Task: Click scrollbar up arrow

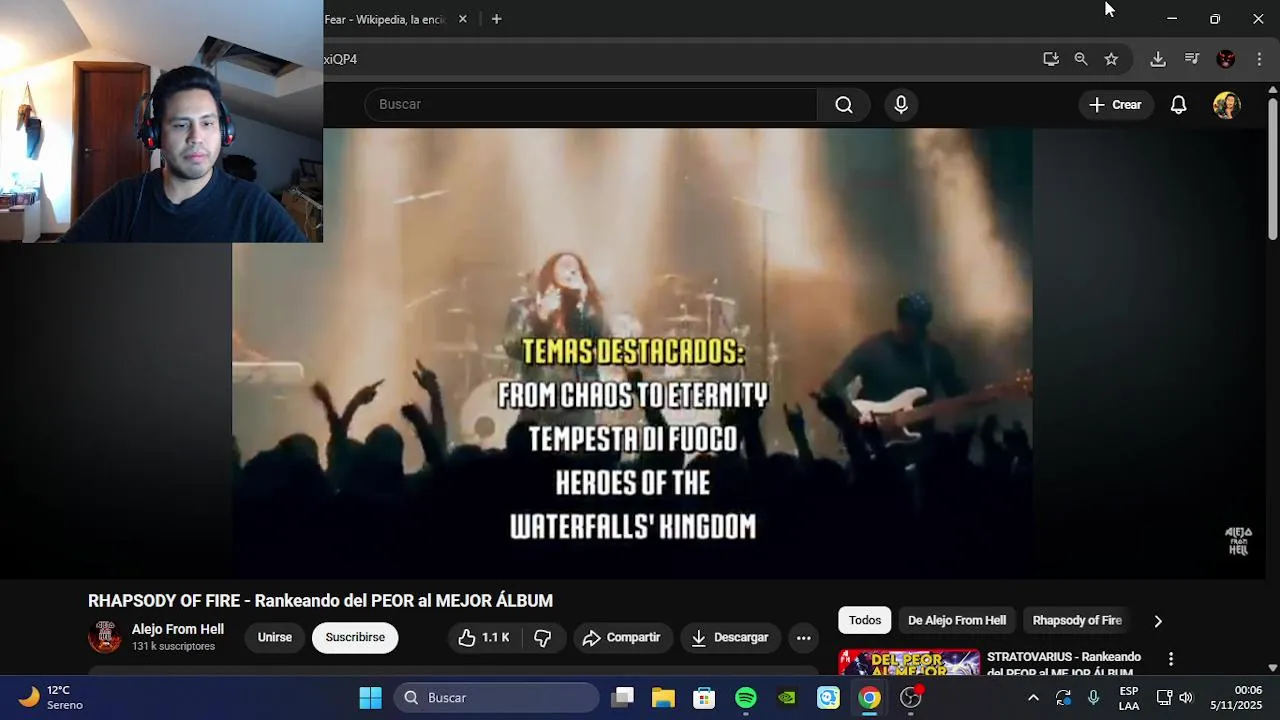Action: (1272, 89)
